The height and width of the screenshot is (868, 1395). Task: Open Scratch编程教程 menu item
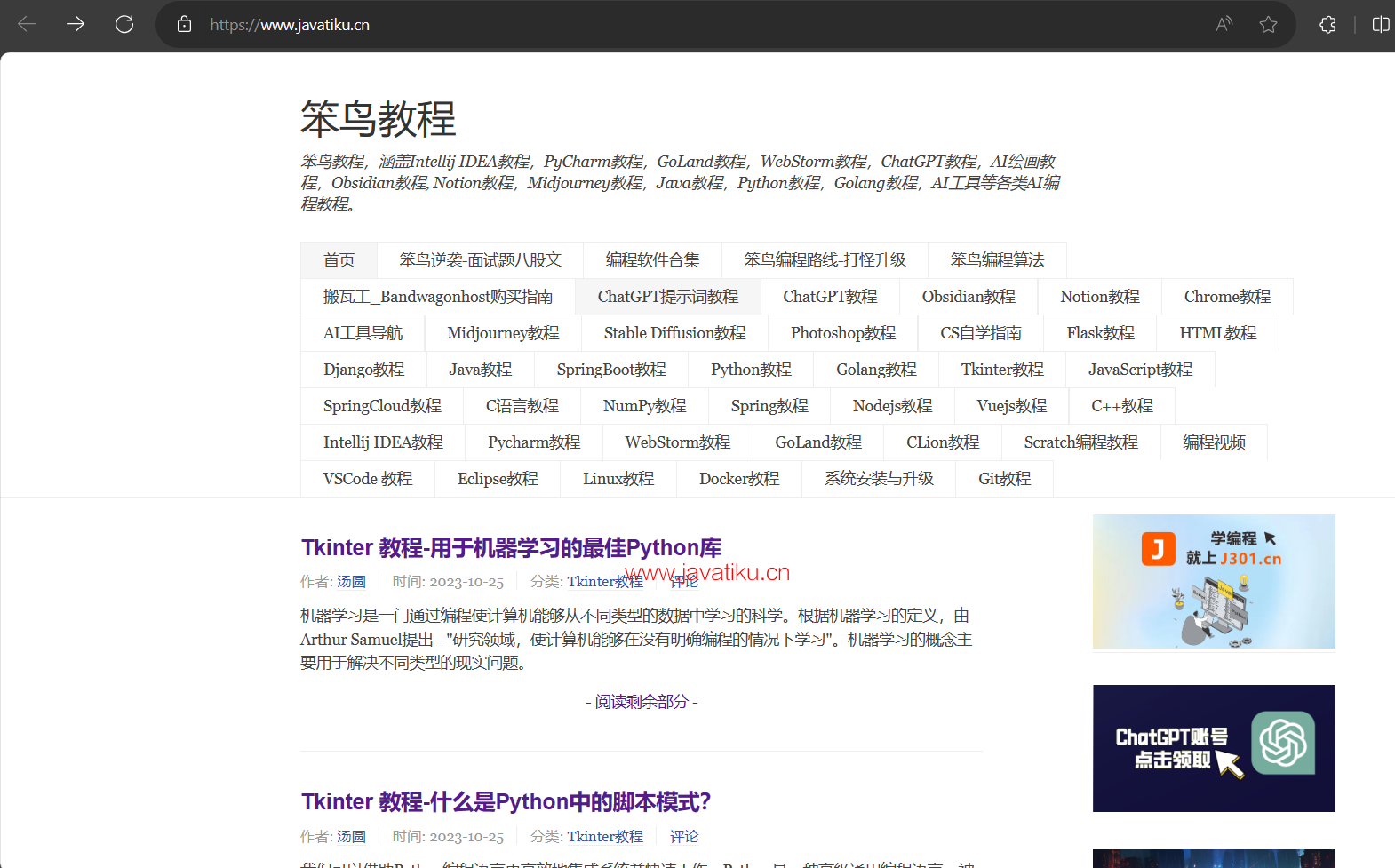coord(1080,442)
